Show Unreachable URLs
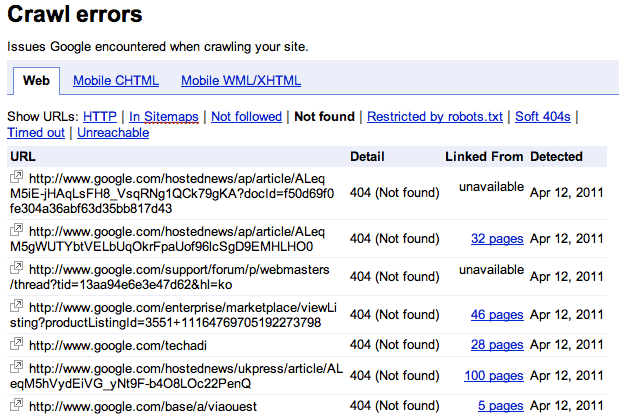The height and width of the screenshot is (417, 621). coord(113,133)
